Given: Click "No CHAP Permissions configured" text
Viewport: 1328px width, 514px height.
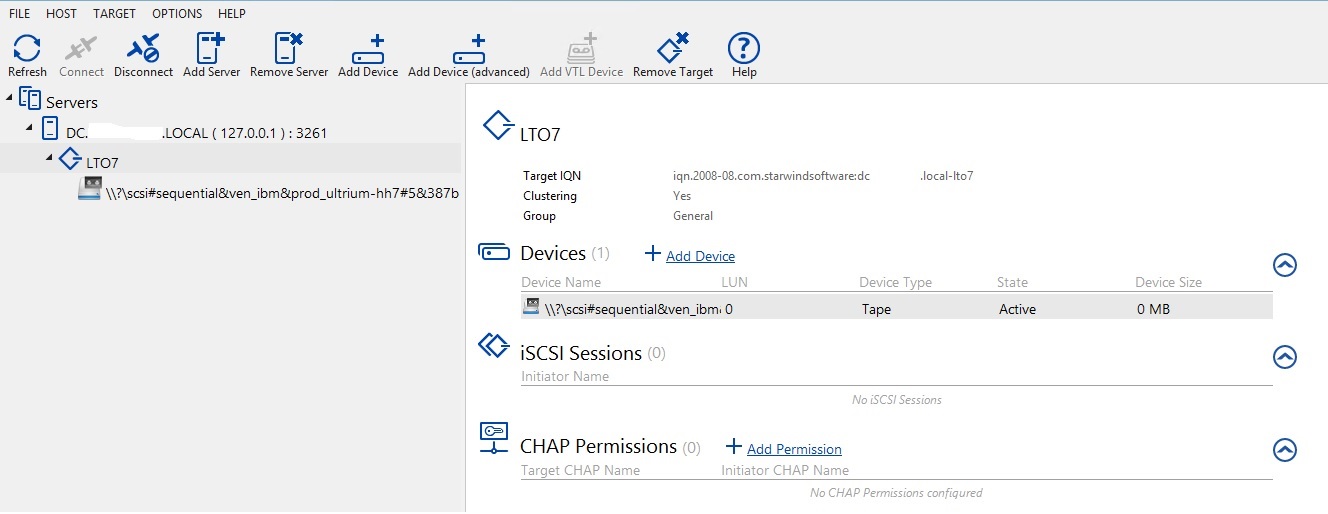Looking at the screenshot, I should [897, 493].
